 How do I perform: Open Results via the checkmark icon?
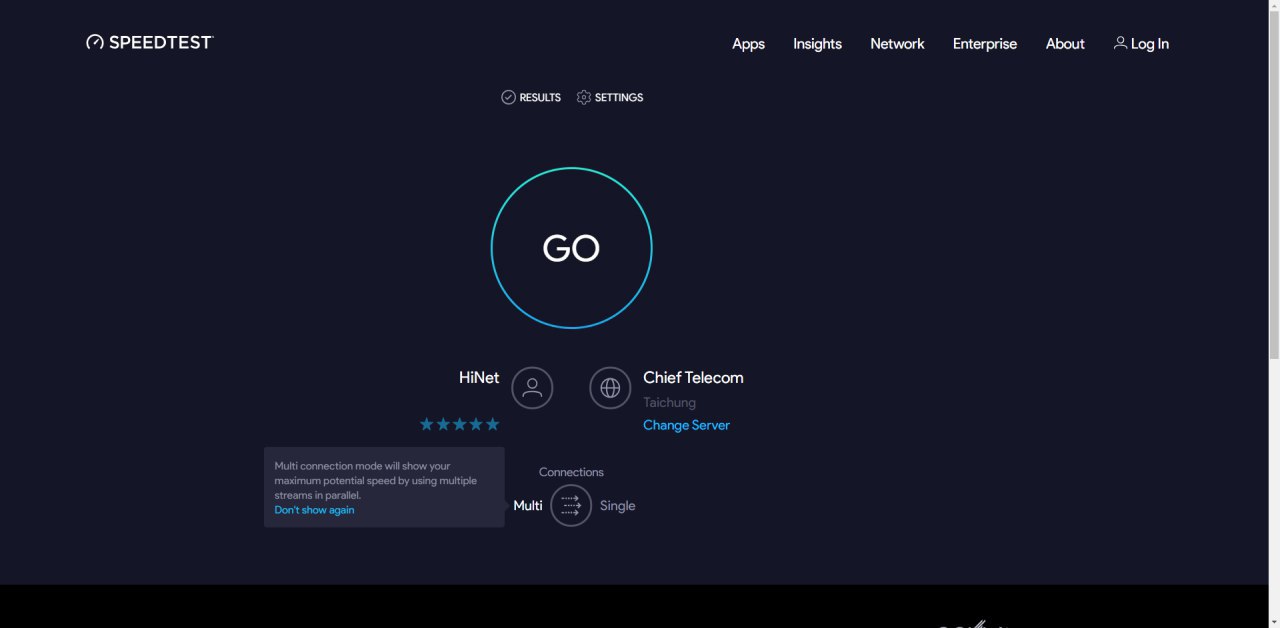508,97
